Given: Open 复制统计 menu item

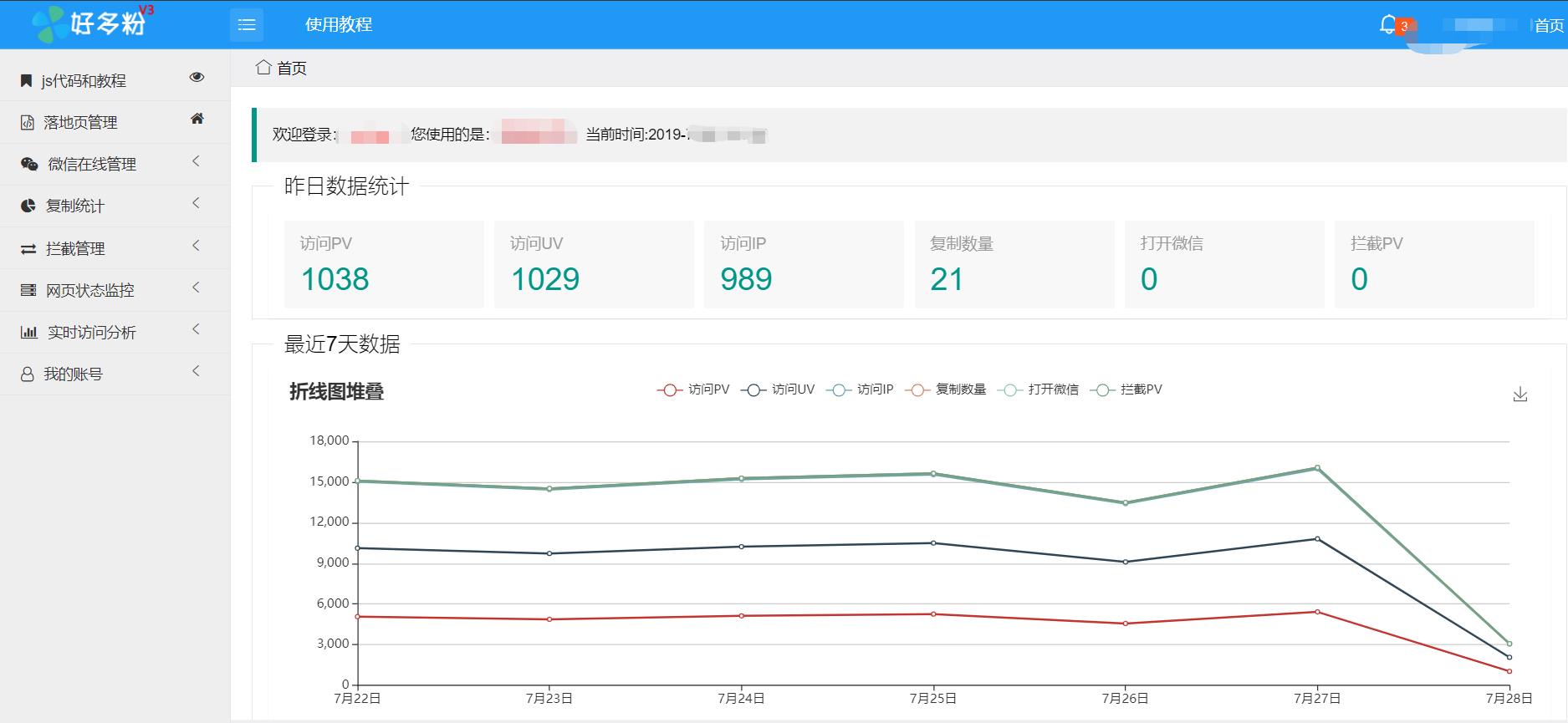Looking at the screenshot, I should tap(115, 206).
